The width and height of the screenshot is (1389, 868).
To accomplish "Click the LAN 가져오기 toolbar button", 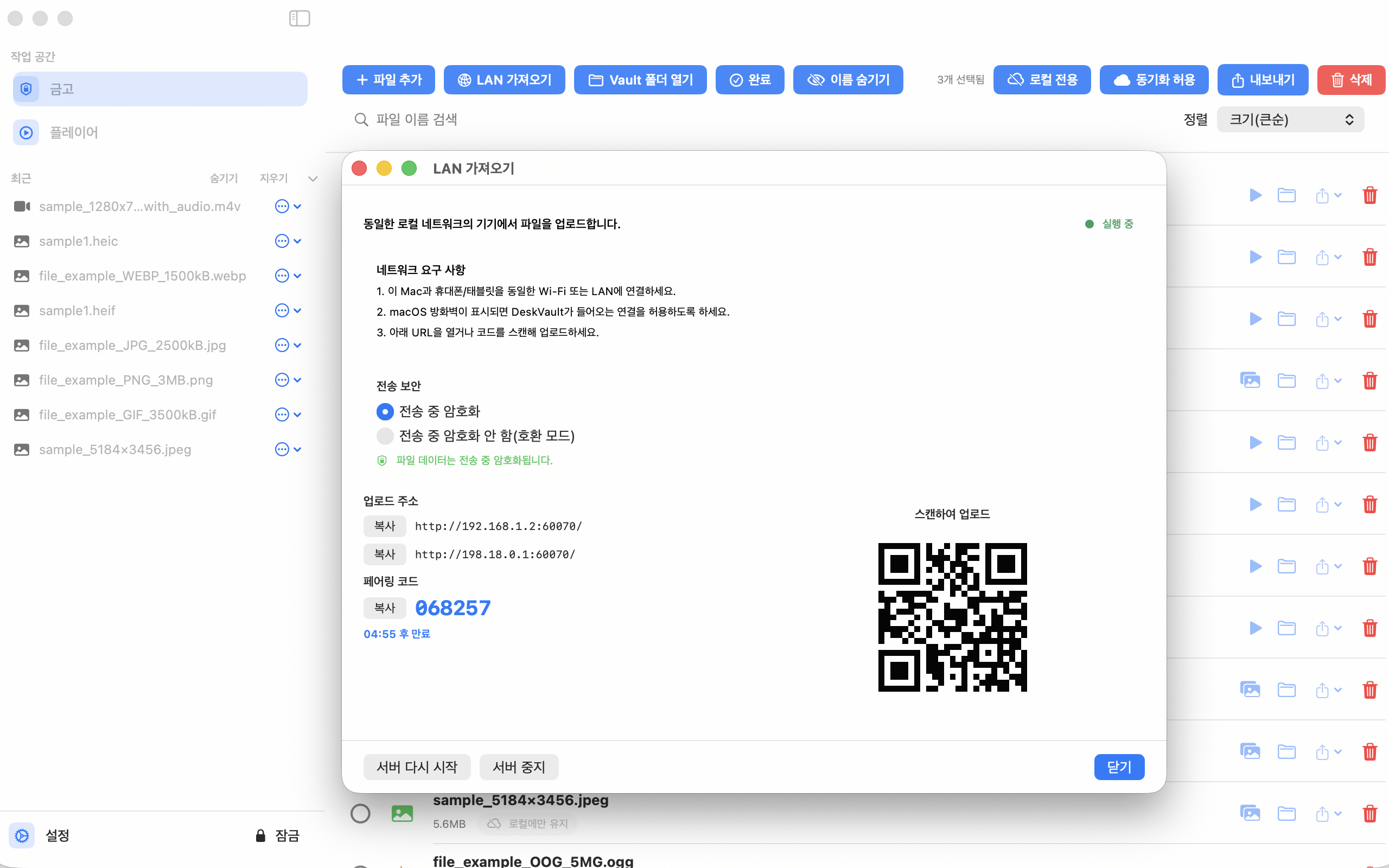I will tap(505, 79).
